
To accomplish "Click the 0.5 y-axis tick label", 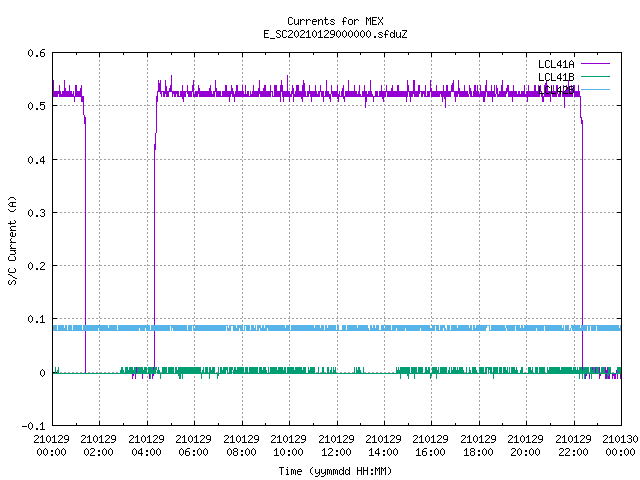I will click(36, 106).
